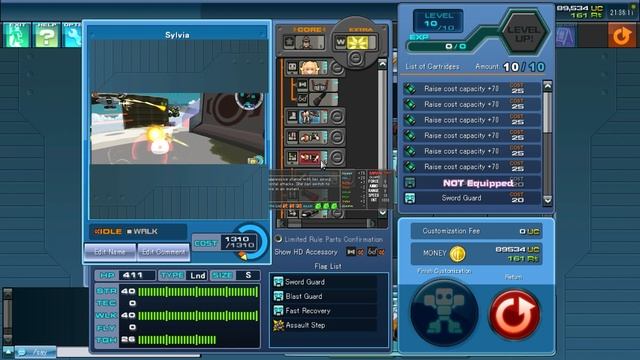Image resolution: width=640 pixels, height=360 pixels.
Task: Remove the EXTRA slot part with minus
Action: pos(356,58)
